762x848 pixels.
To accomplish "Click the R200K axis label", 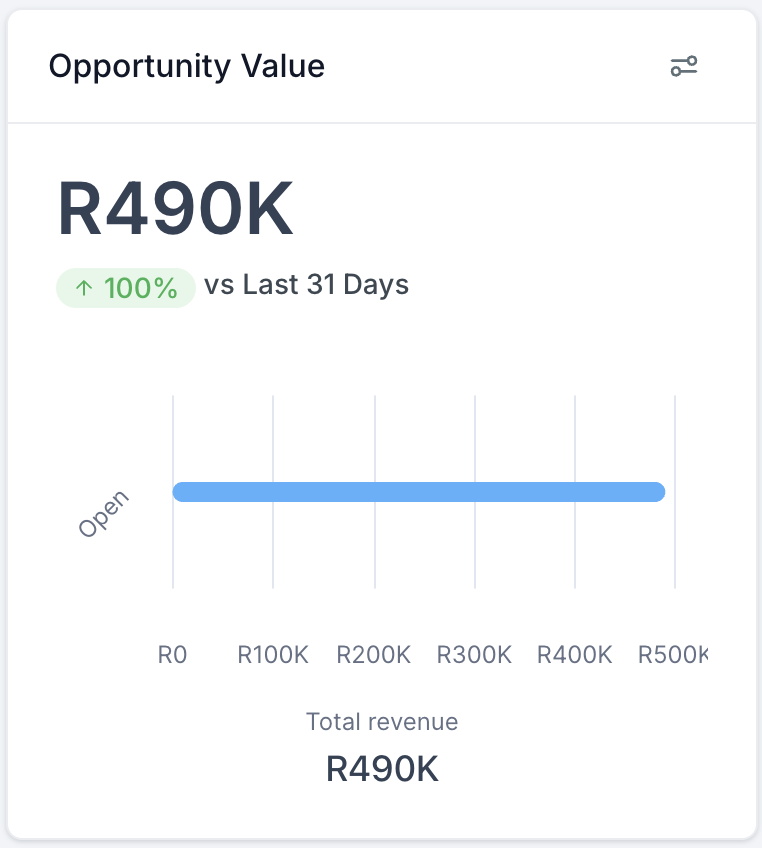I will coord(374,654).
